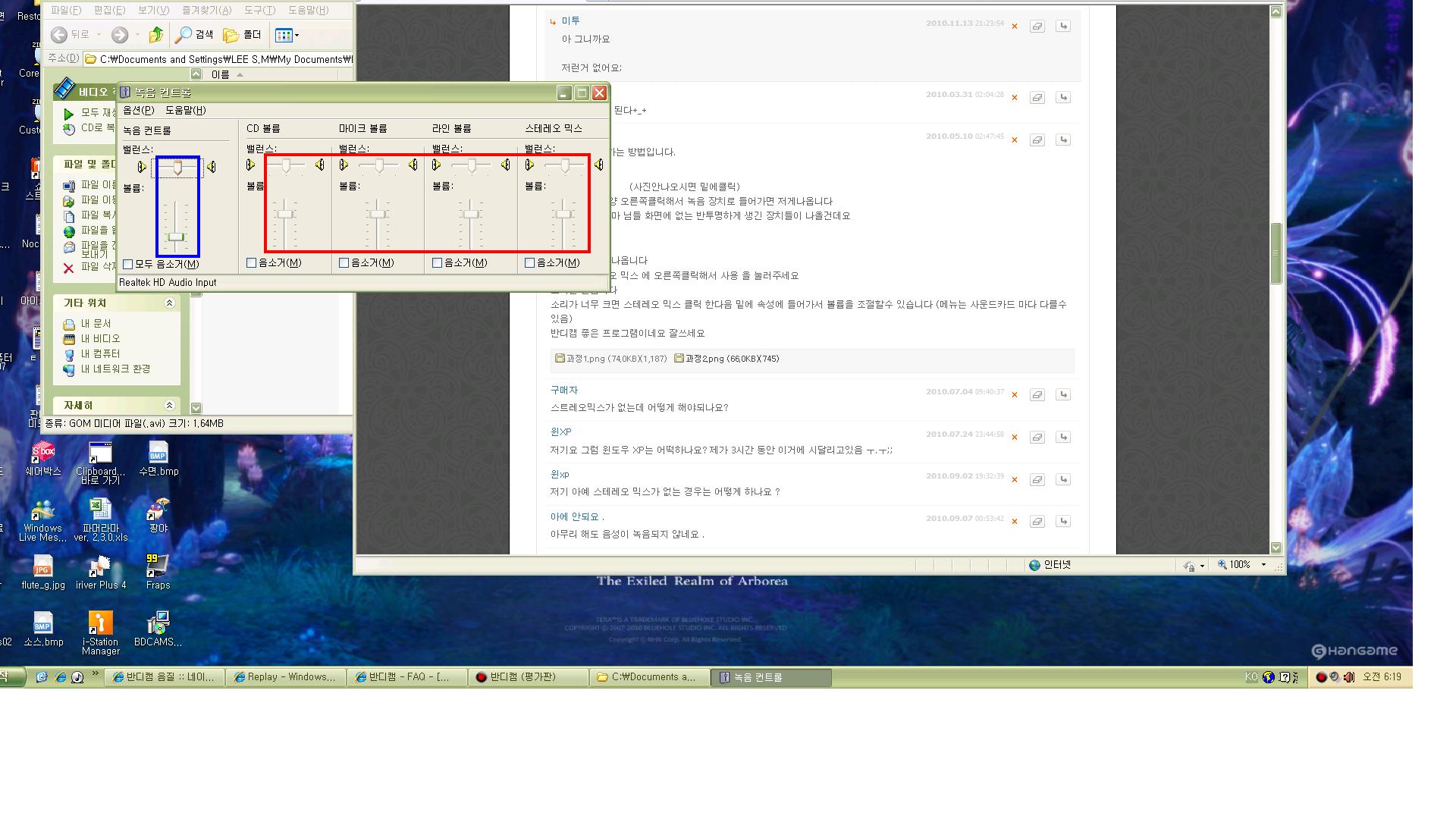Open i-Station Manager from the desktop
This screenshot has width=1456, height=819.
(100, 634)
